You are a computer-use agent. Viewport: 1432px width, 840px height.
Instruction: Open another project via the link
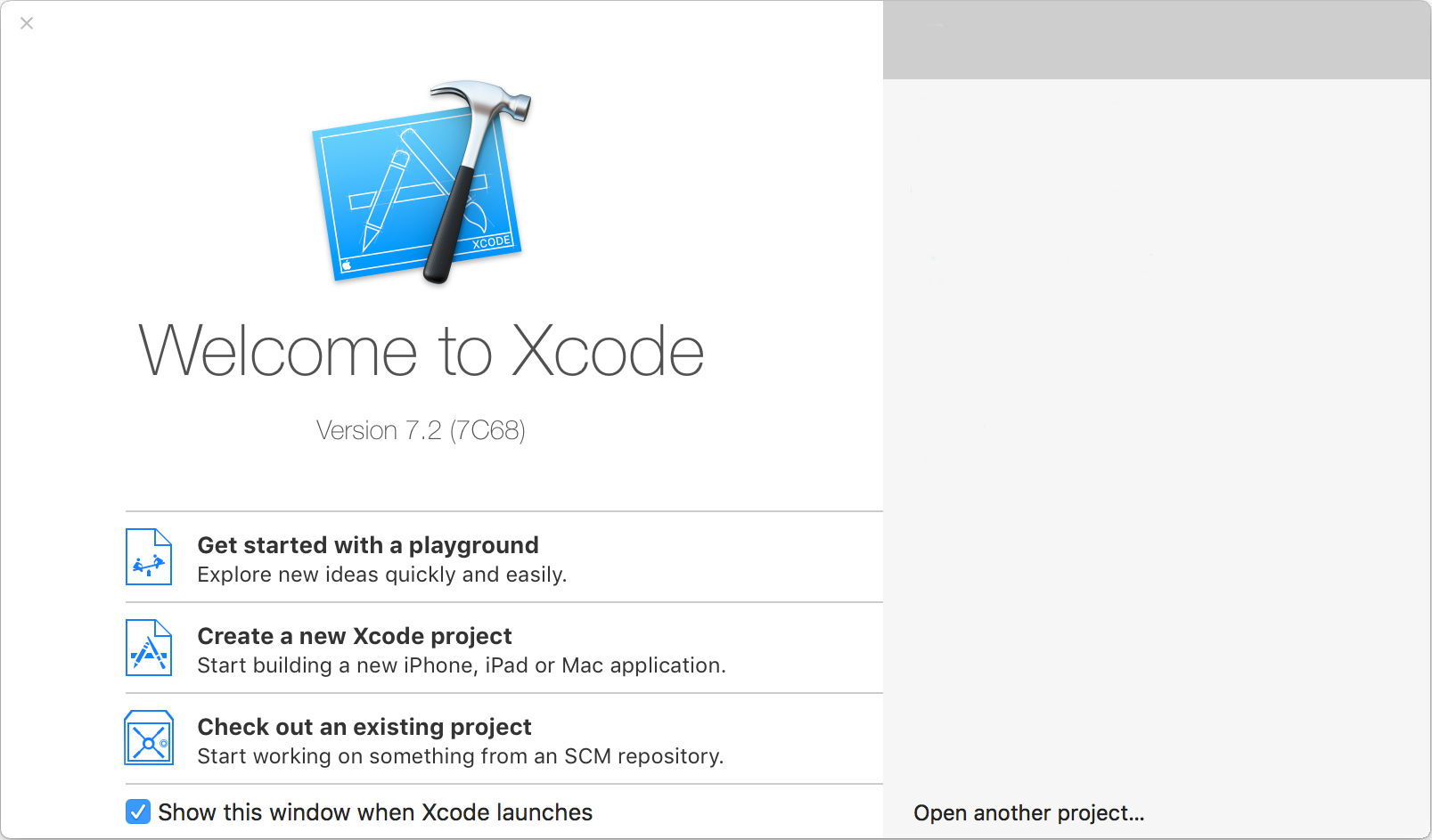[x=1028, y=812]
